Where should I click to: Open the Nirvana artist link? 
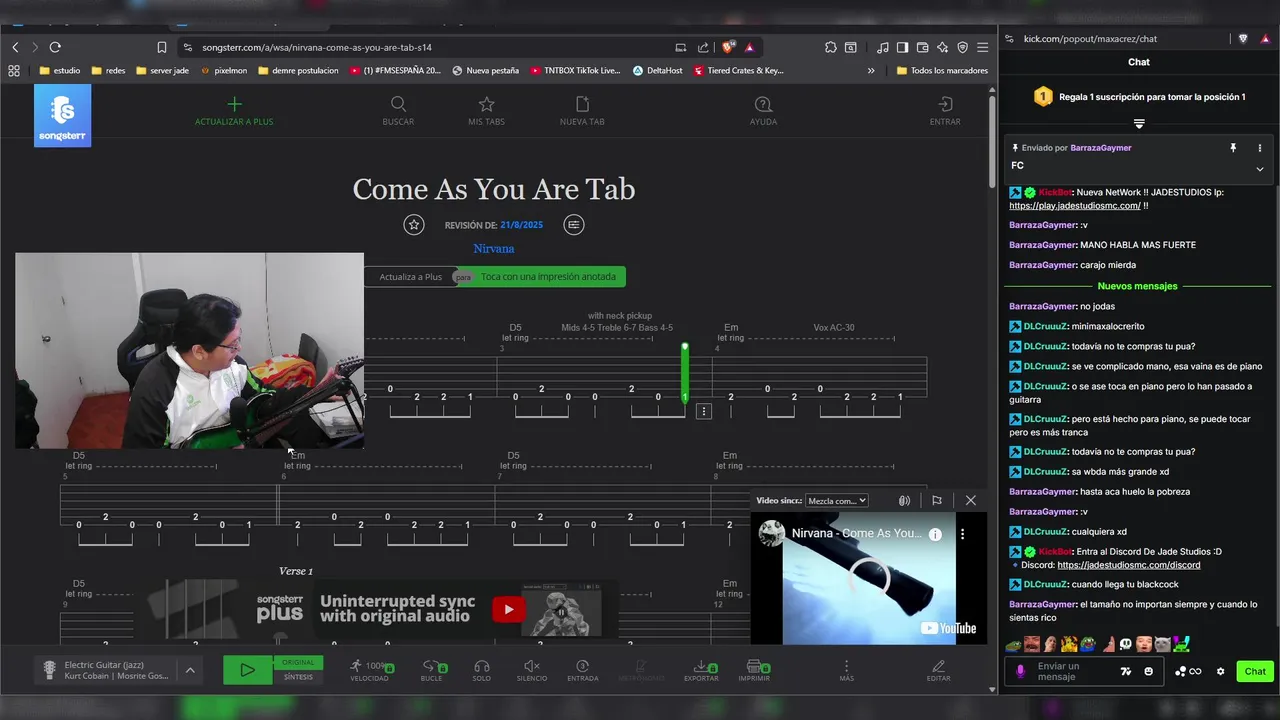(494, 248)
